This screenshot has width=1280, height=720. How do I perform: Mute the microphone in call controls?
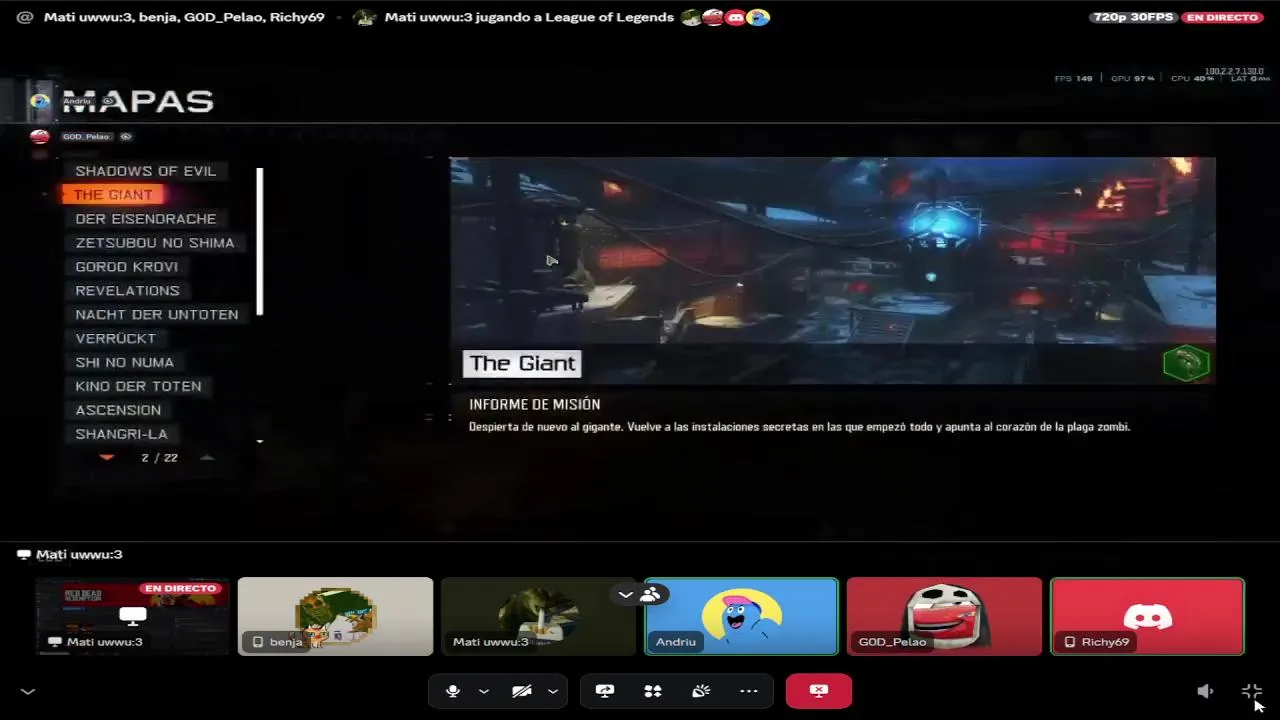[x=453, y=691]
